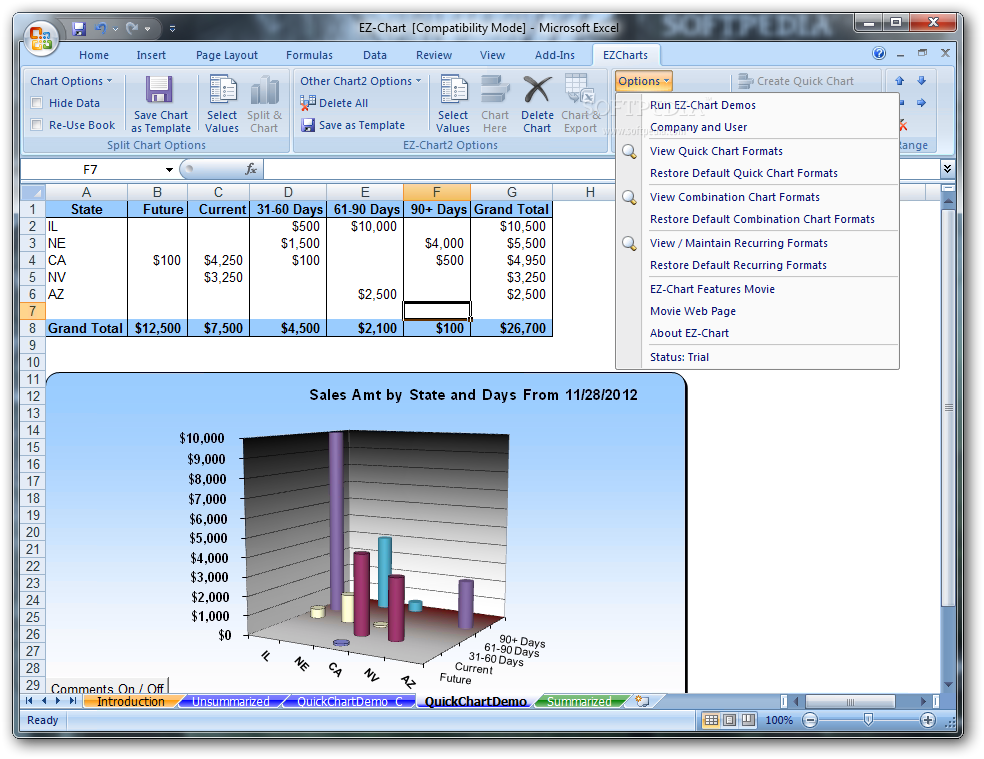Click zoom in plus button
Screen dimensions: 984x759
(x=928, y=720)
